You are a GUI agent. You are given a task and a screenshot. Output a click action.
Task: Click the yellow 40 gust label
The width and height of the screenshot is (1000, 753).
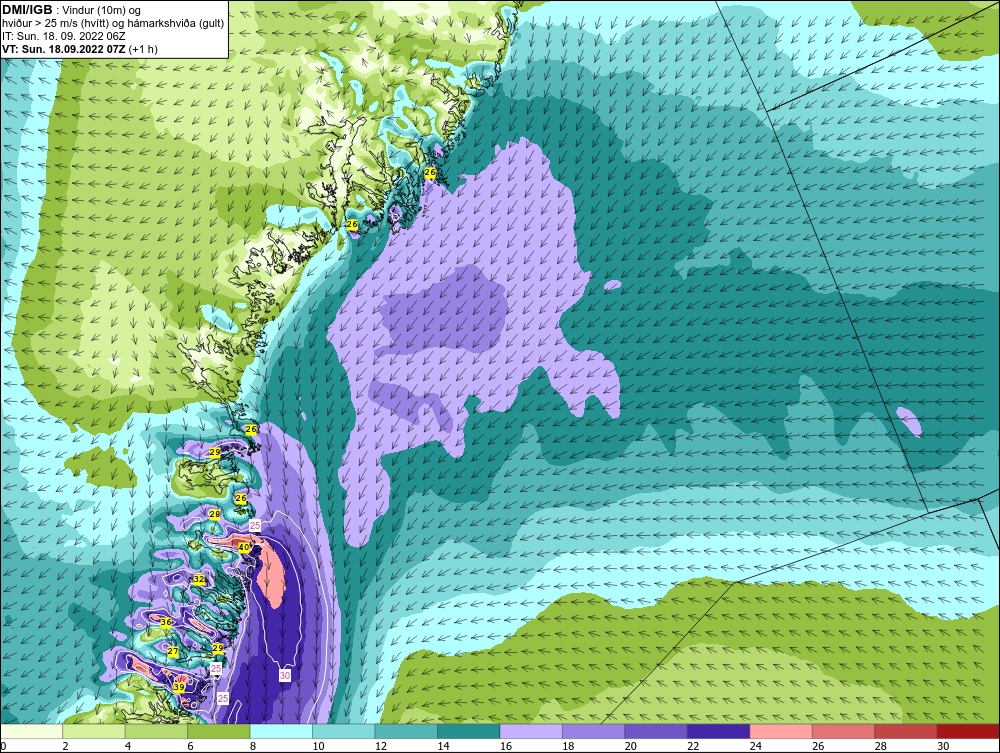tap(244, 548)
